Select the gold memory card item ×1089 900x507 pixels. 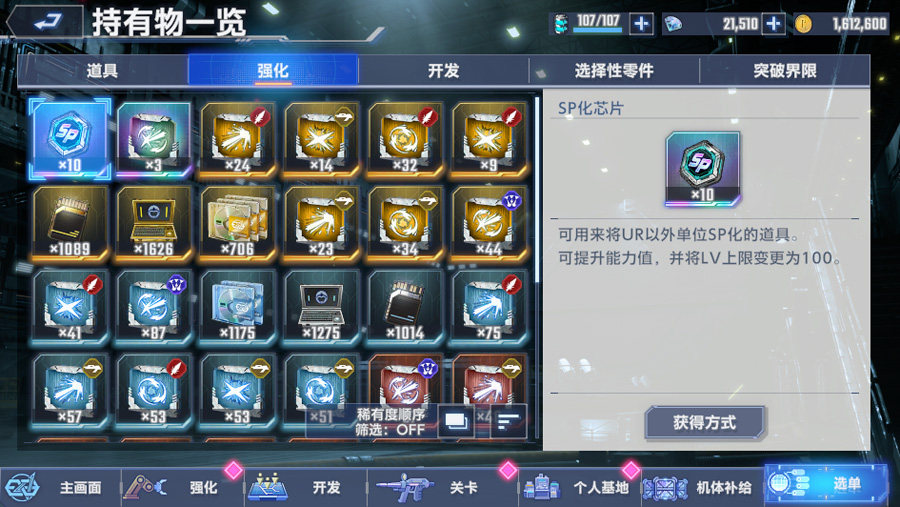point(69,223)
